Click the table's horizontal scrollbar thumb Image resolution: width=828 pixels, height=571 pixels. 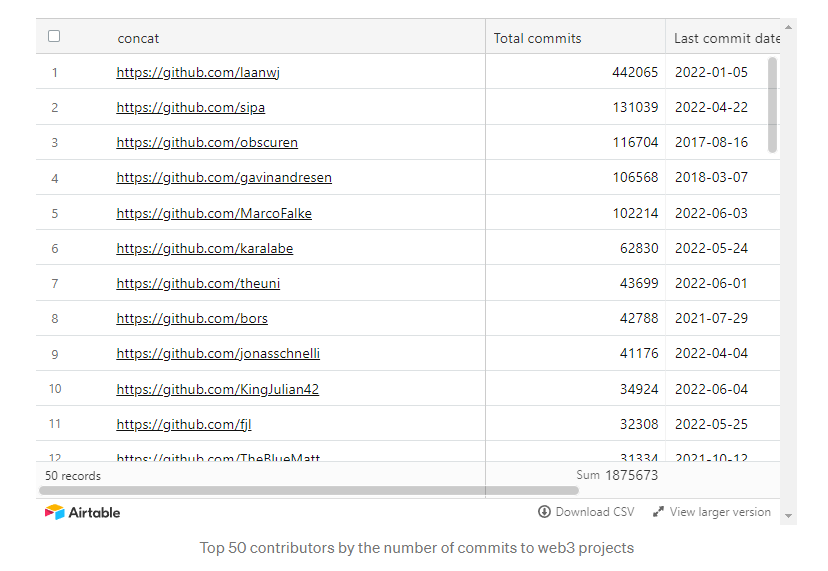point(308,490)
